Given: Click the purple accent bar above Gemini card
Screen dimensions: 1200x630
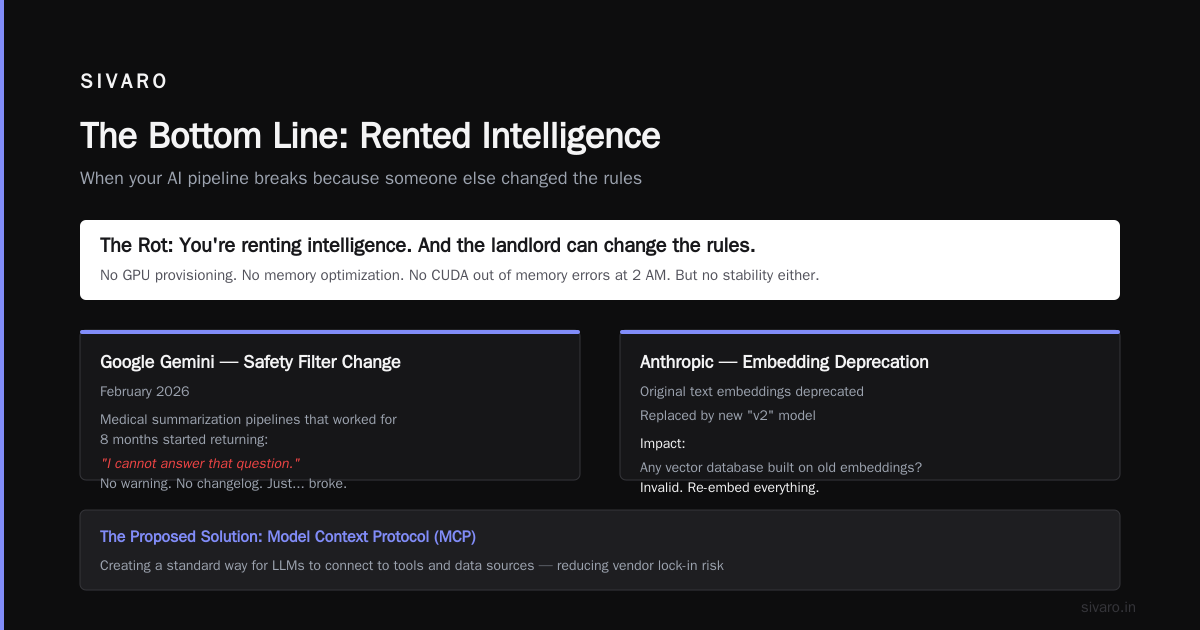Looking at the screenshot, I should [330, 332].
